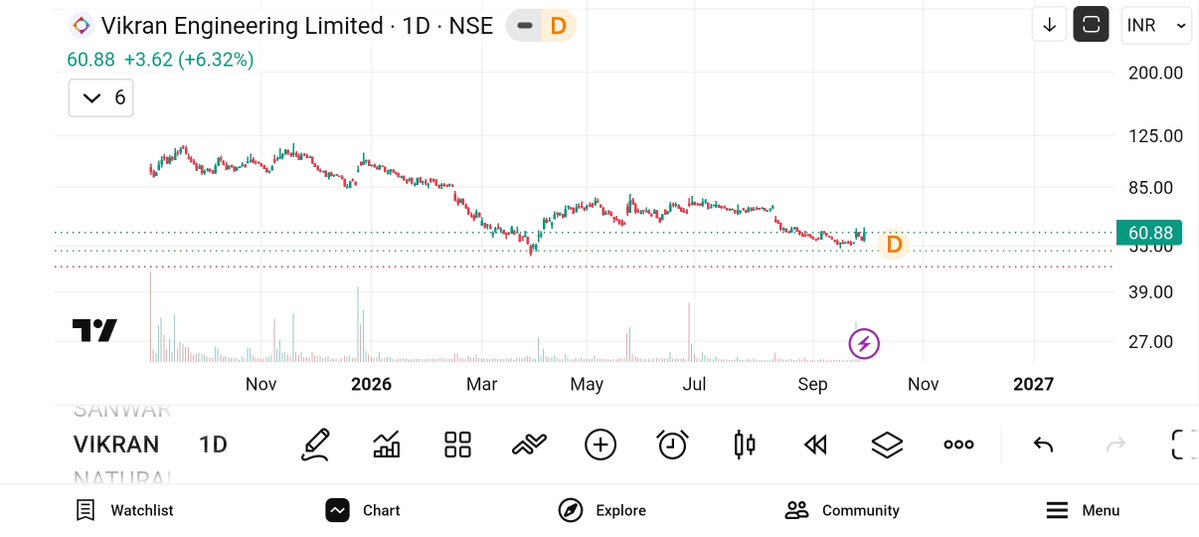Click the Vikran Engineering Limited title text
1199x537 pixels.
[242, 26]
